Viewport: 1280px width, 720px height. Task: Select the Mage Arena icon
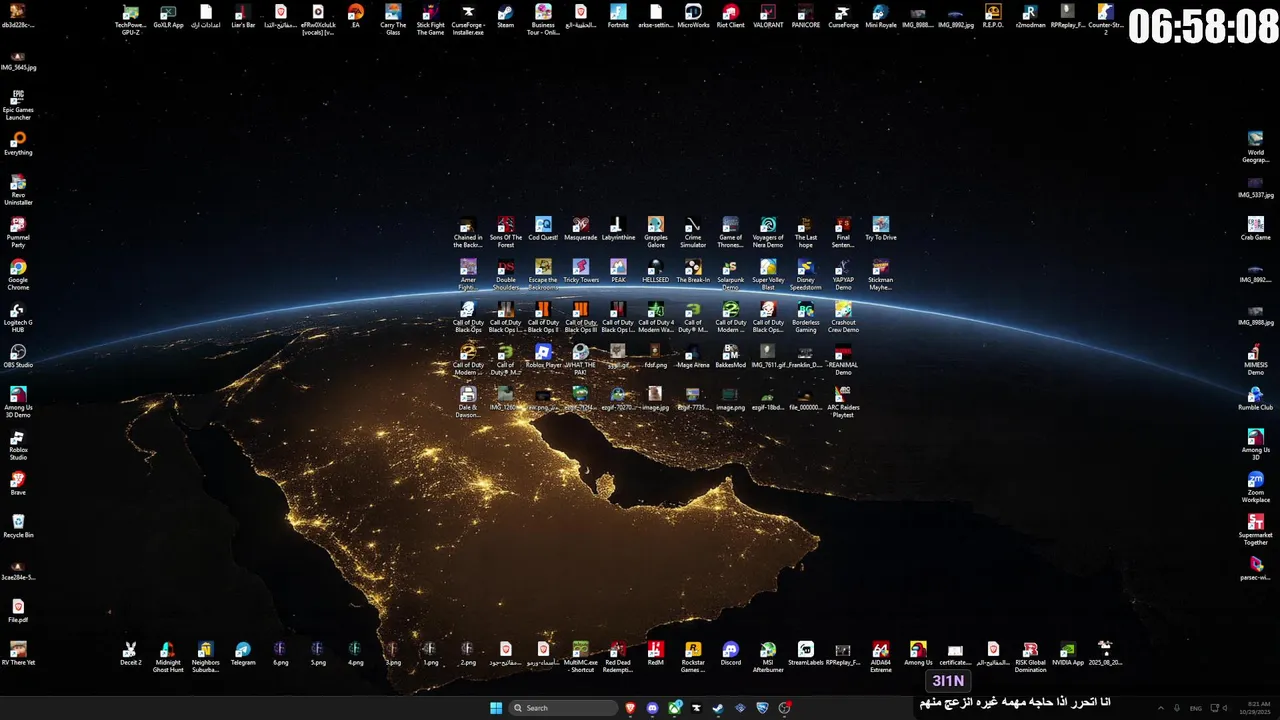tap(693, 355)
